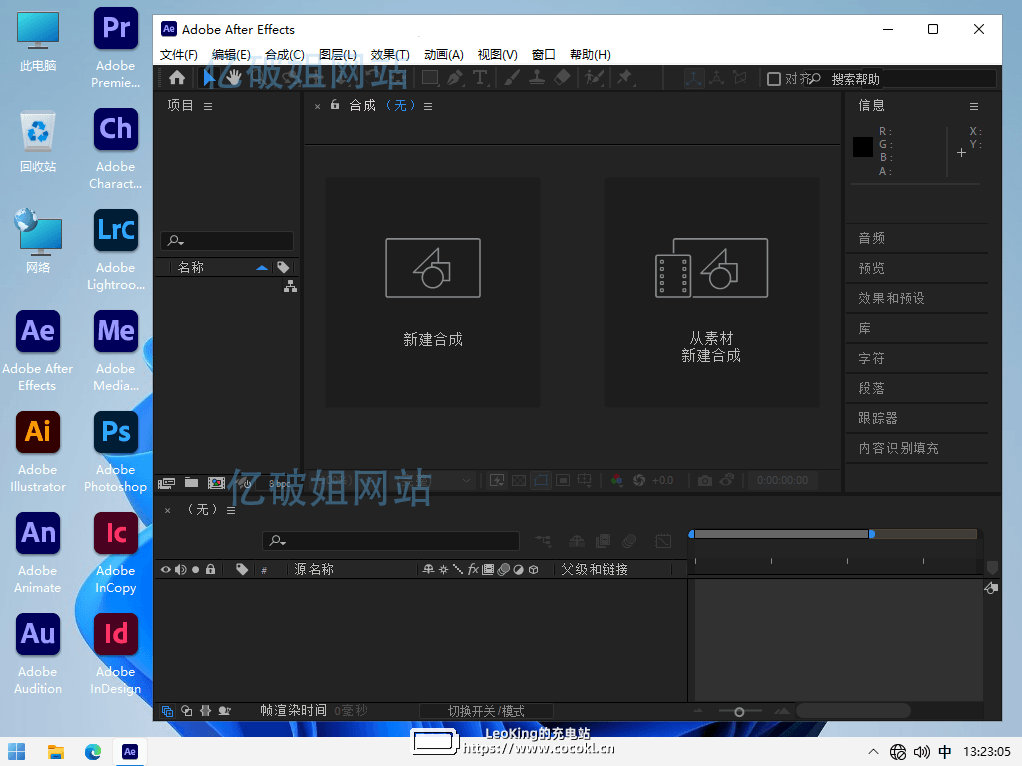The width and height of the screenshot is (1022, 766).
Task: Open the 效果(T) menu
Action: pyautogui.click(x=390, y=55)
